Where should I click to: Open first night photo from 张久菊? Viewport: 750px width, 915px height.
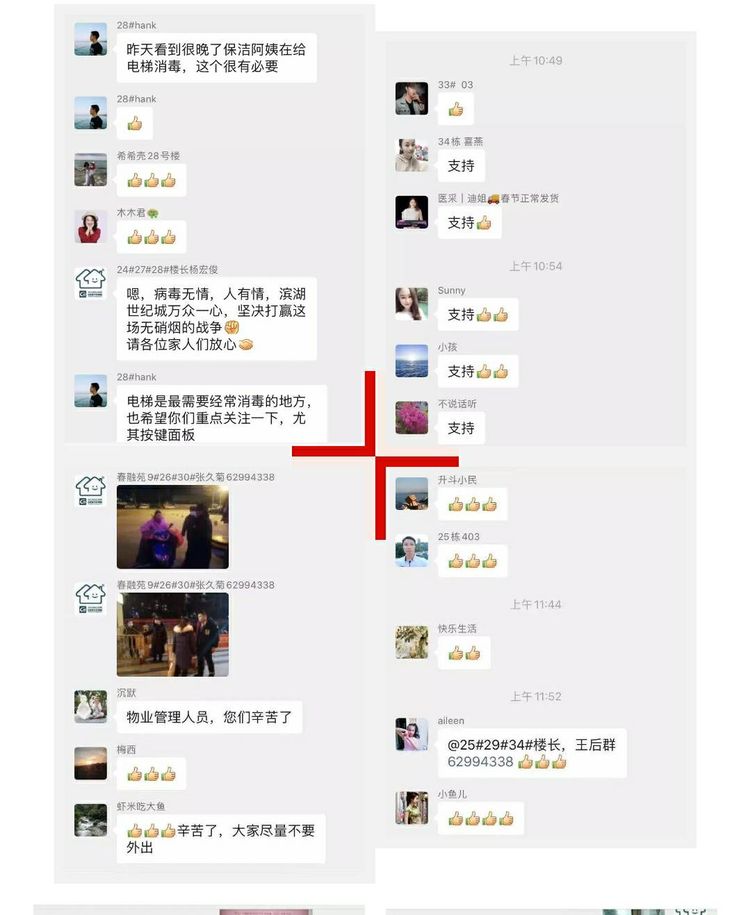click(173, 527)
